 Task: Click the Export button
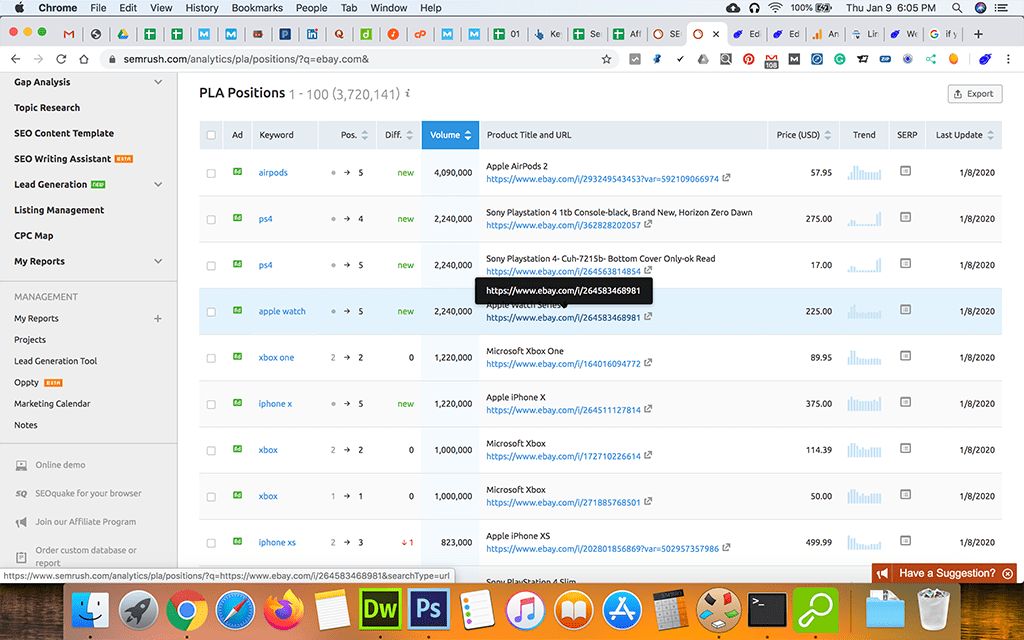coord(974,93)
